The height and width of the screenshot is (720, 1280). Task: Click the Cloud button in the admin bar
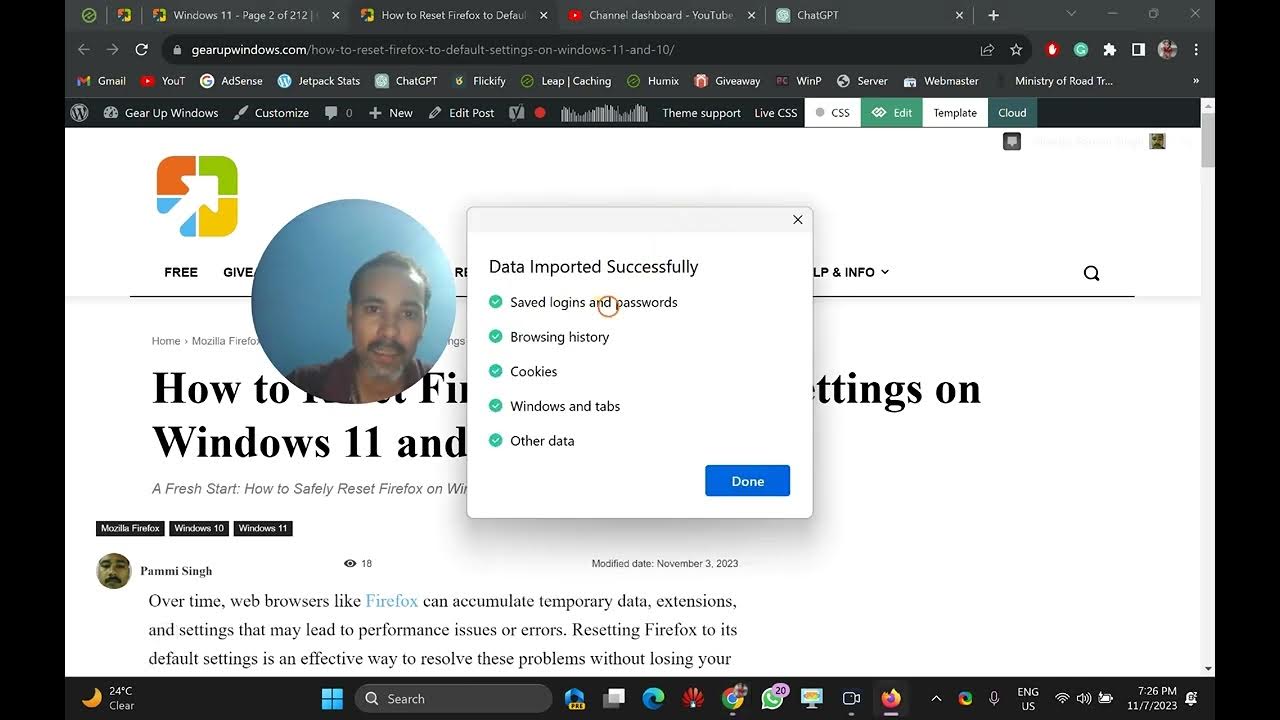coord(1012,113)
